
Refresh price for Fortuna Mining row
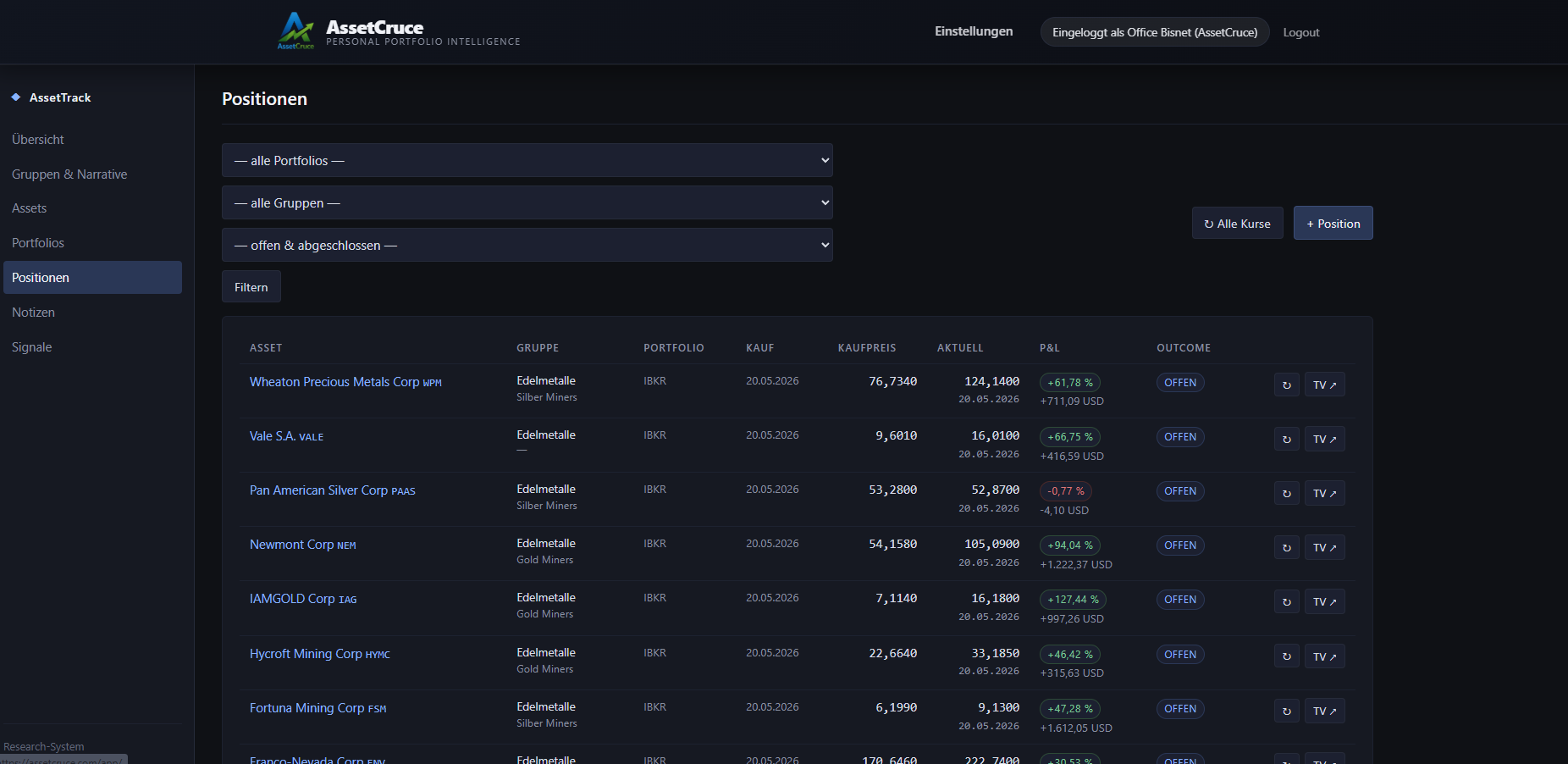coord(1286,711)
